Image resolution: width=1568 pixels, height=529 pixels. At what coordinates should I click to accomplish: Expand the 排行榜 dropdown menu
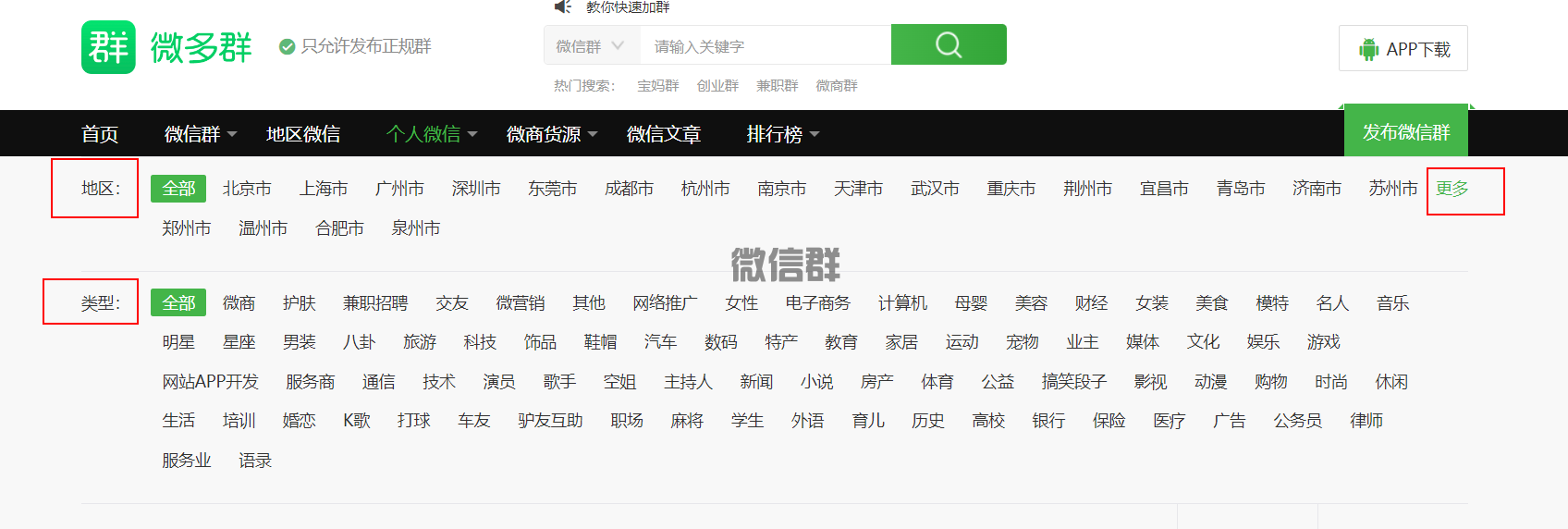point(782,134)
